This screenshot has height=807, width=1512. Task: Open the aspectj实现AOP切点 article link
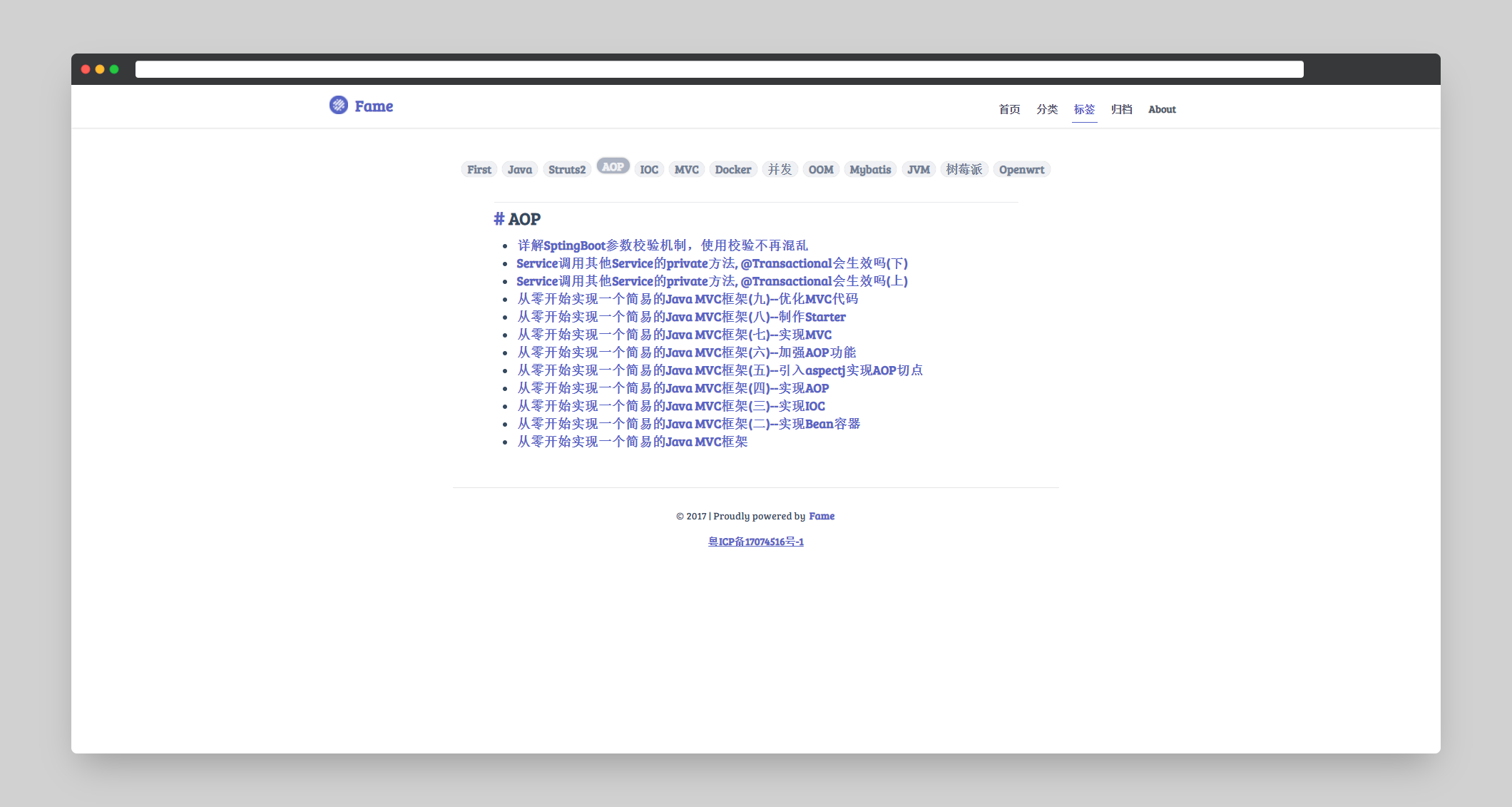tap(720, 370)
